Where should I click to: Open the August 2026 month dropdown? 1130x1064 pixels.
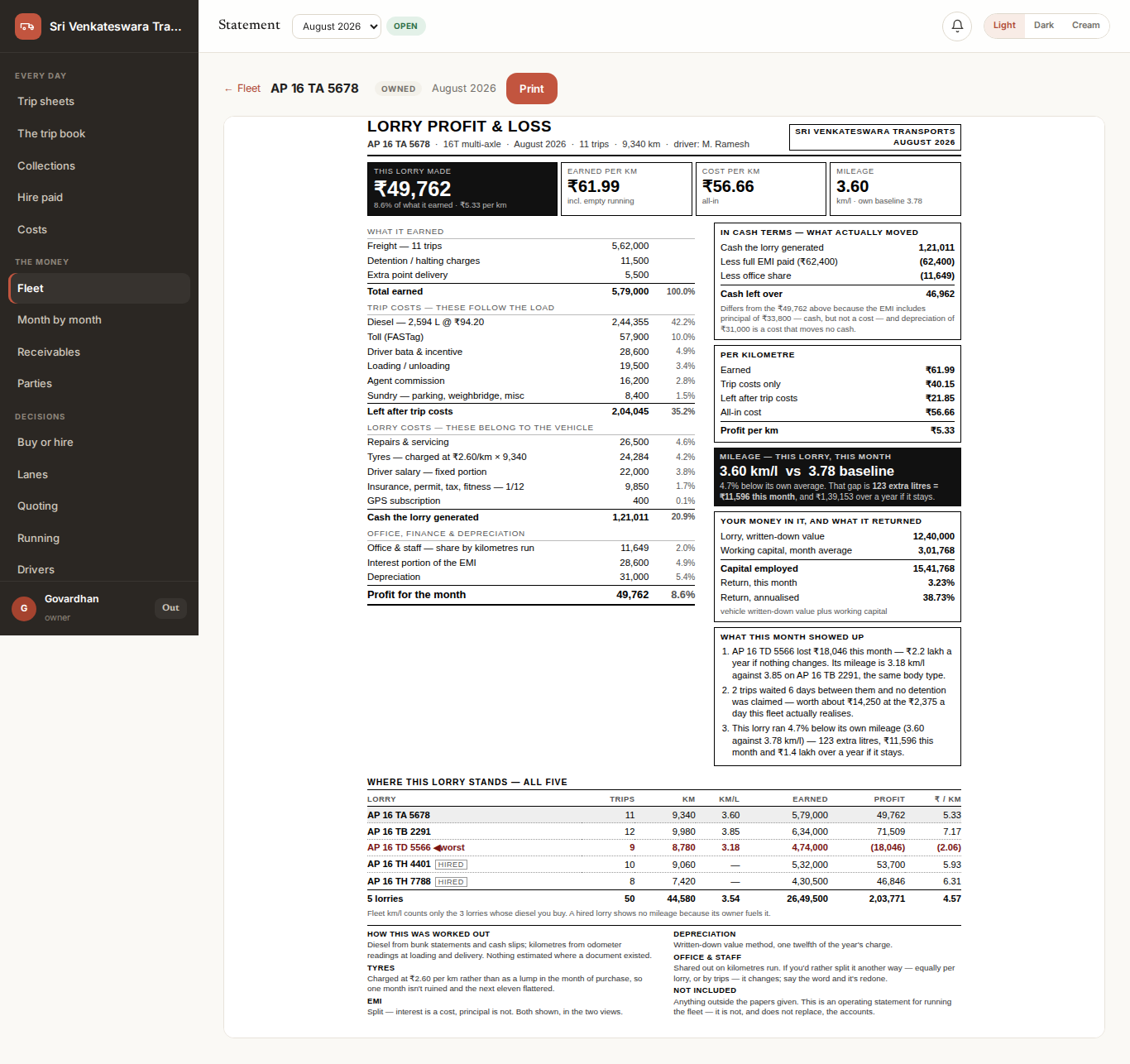click(337, 26)
